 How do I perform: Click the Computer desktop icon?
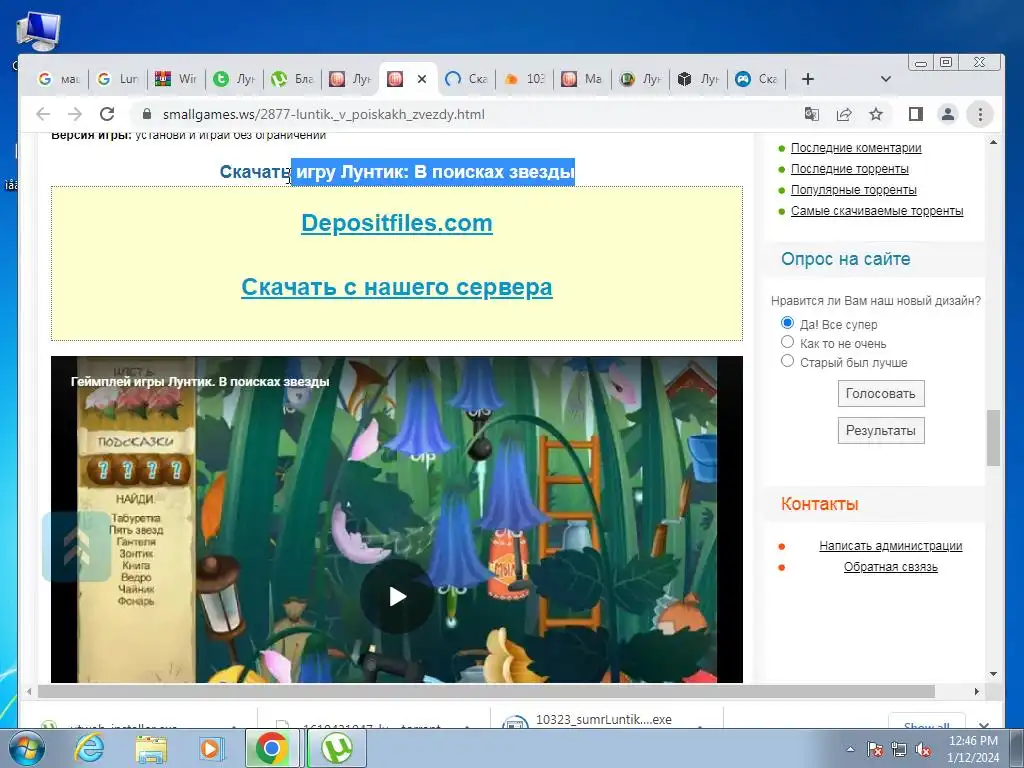click(x=39, y=31)
